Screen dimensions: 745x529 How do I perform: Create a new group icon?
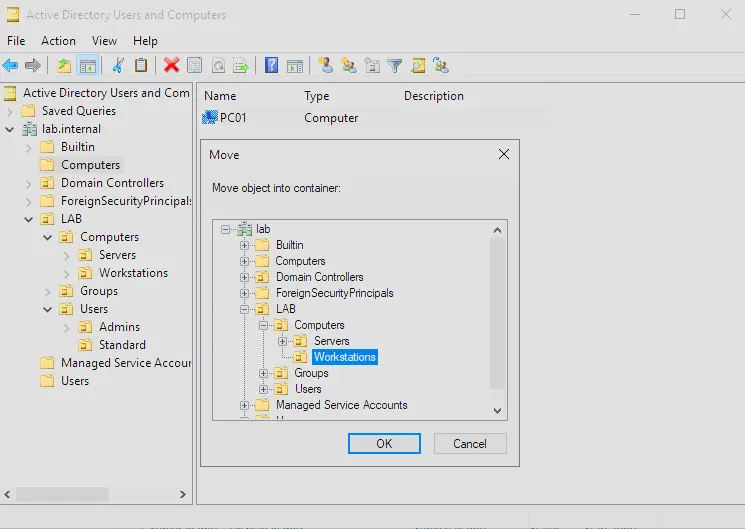tap(349, 65)
